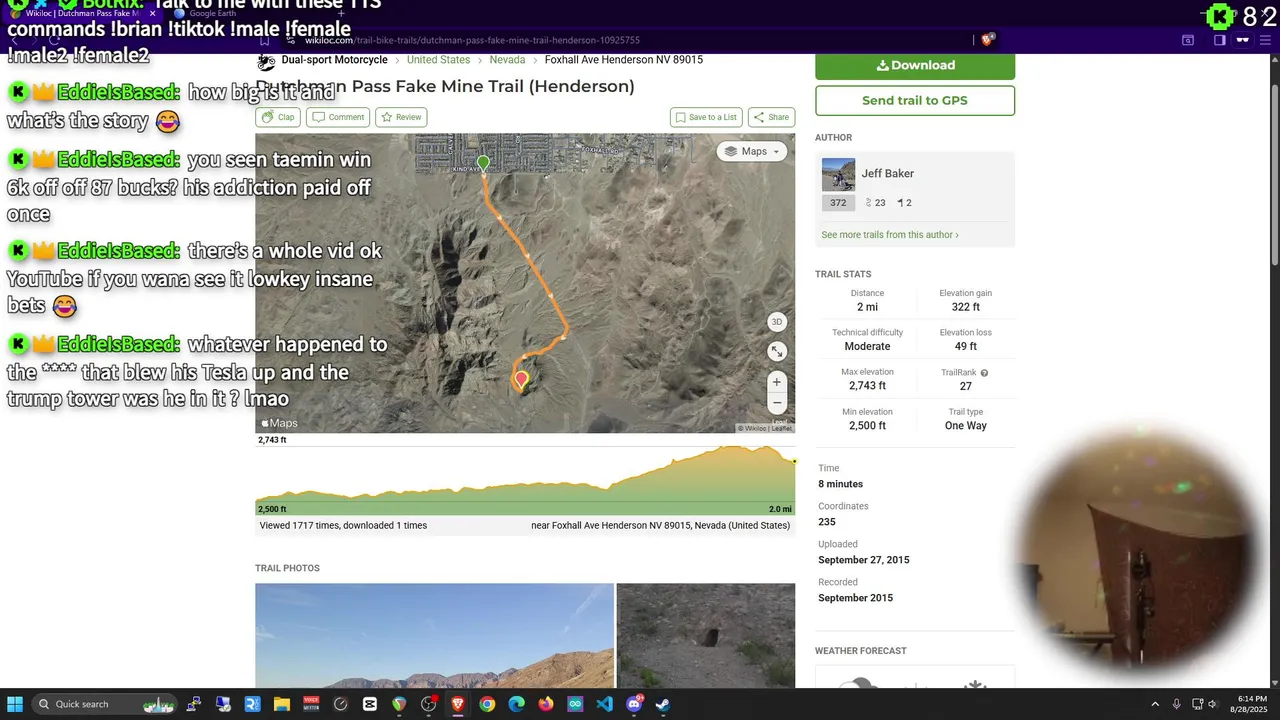Screen dimensions: 1280x720
Task: Toggle the 3D map view
Action: 777,322
